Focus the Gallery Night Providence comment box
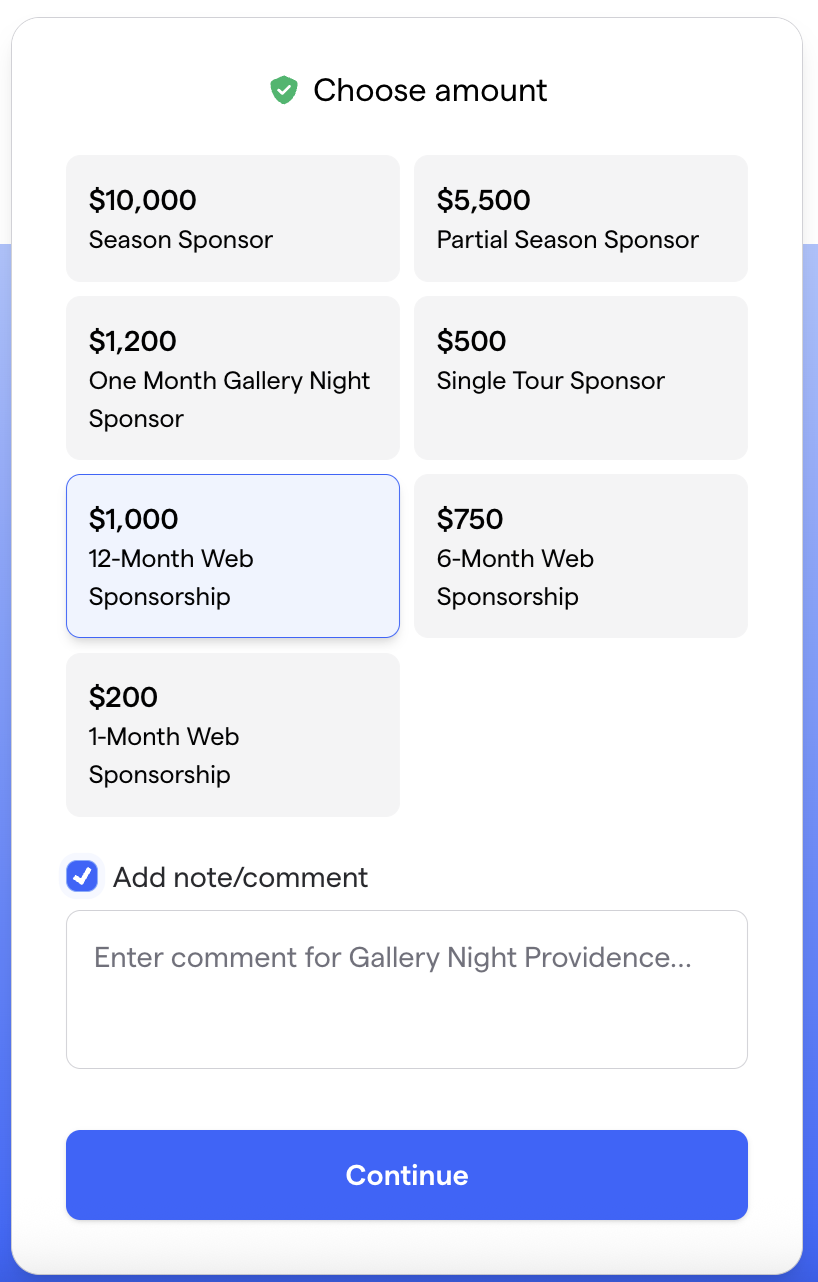This screenshot has height=1282, width=818. pyautogui.click(x=406, y=988)
